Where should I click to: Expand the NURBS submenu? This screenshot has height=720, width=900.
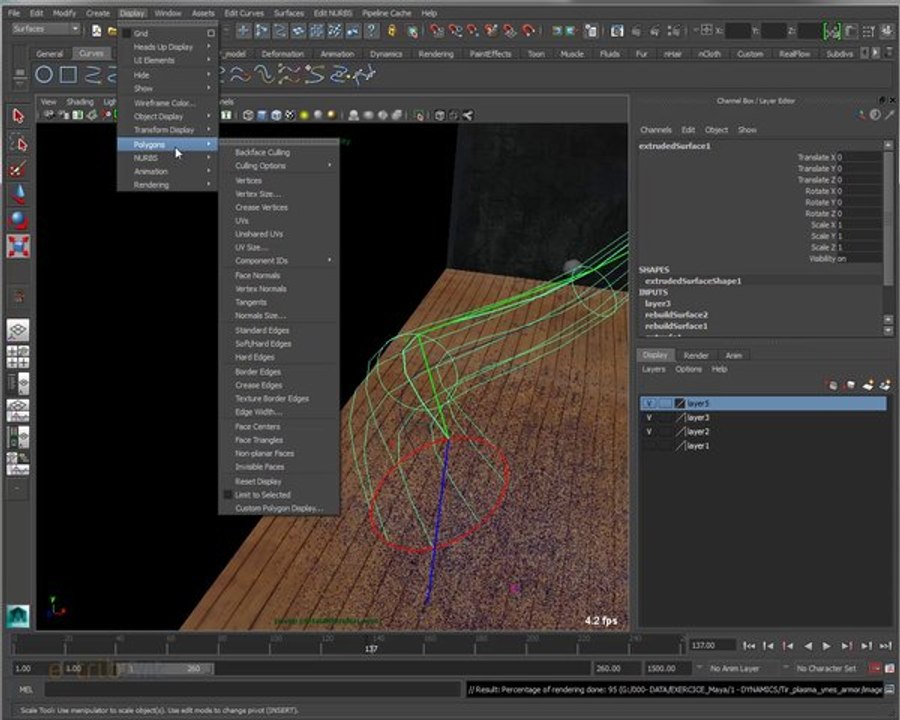pyautogui.click(x=167, y=158)
